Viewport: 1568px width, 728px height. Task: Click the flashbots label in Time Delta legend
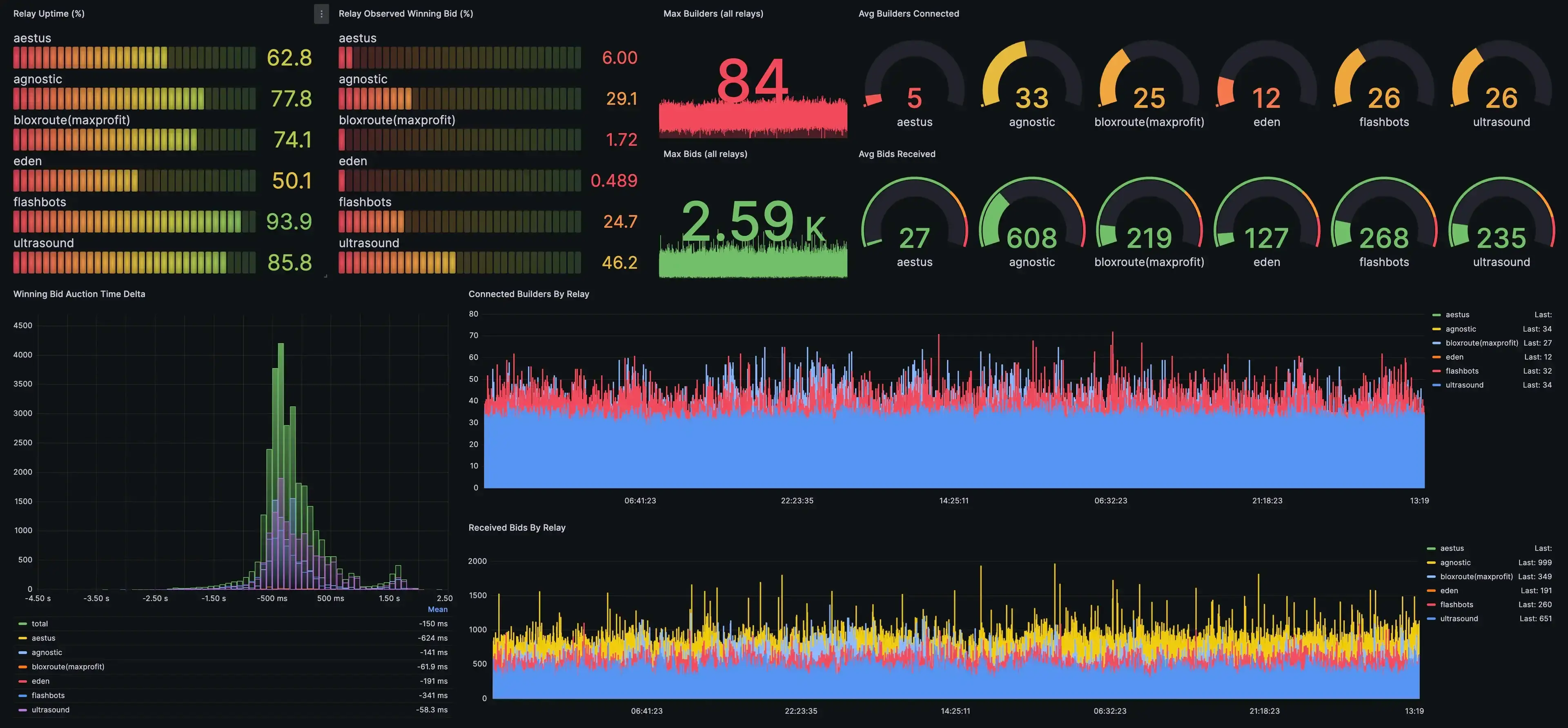pyautogui.click(x=48, y=695)
